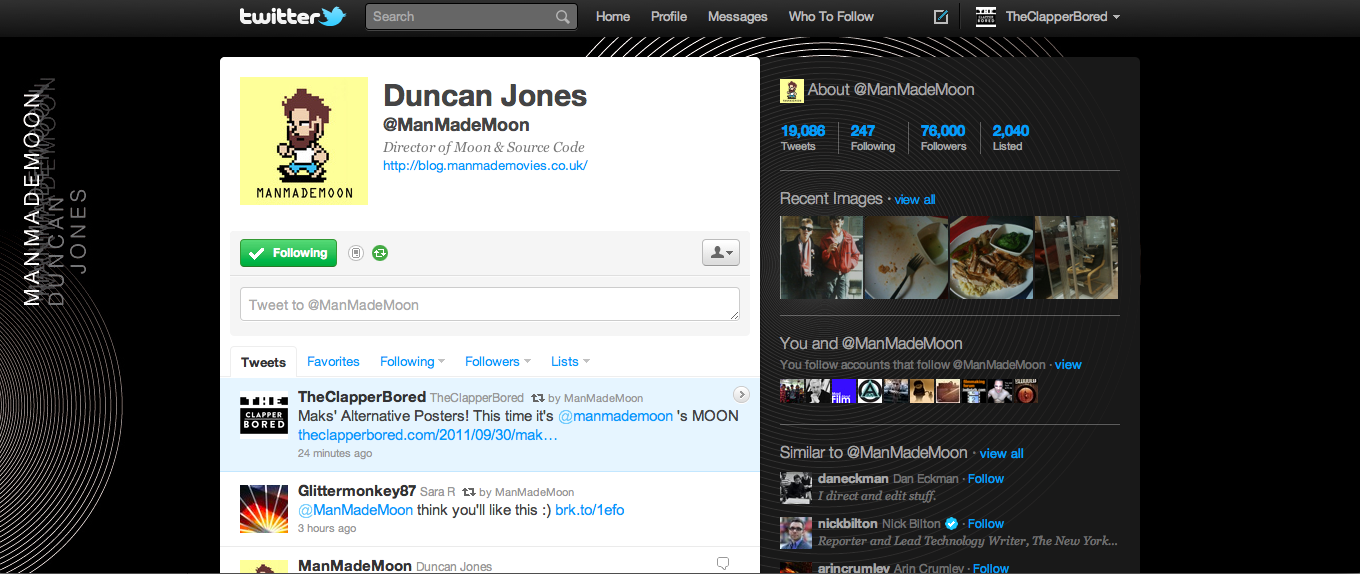The height and width of the screenshot is (574, 1360).
Task: Click TheClapperBored tweet avatar logo
Action: coord(264,415)
